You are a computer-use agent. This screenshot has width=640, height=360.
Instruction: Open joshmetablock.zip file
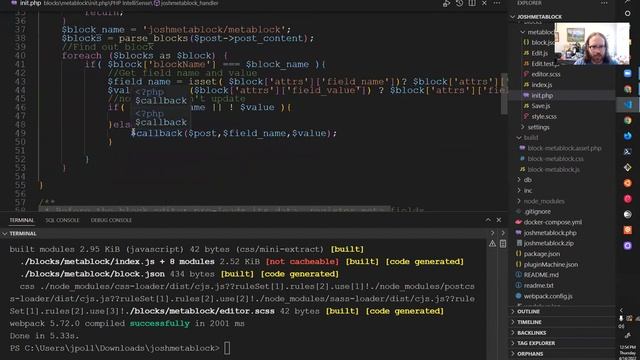coord(548,244)
